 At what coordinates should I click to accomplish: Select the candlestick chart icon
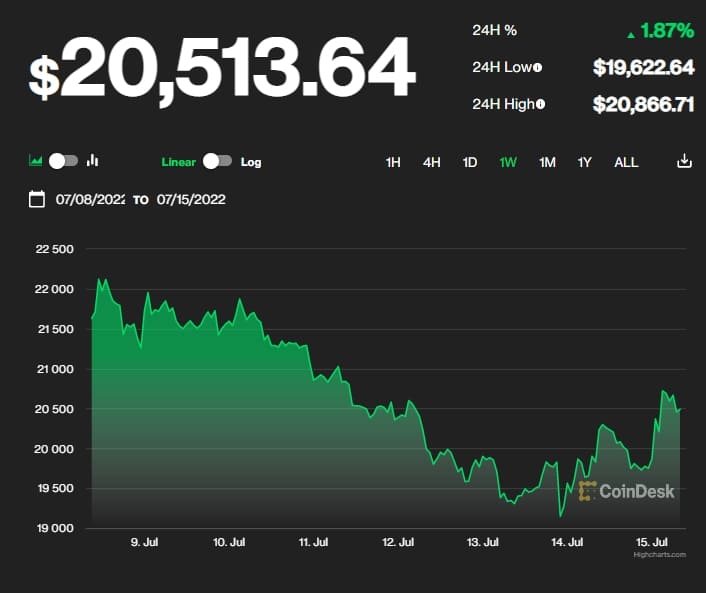click(93, 160)
